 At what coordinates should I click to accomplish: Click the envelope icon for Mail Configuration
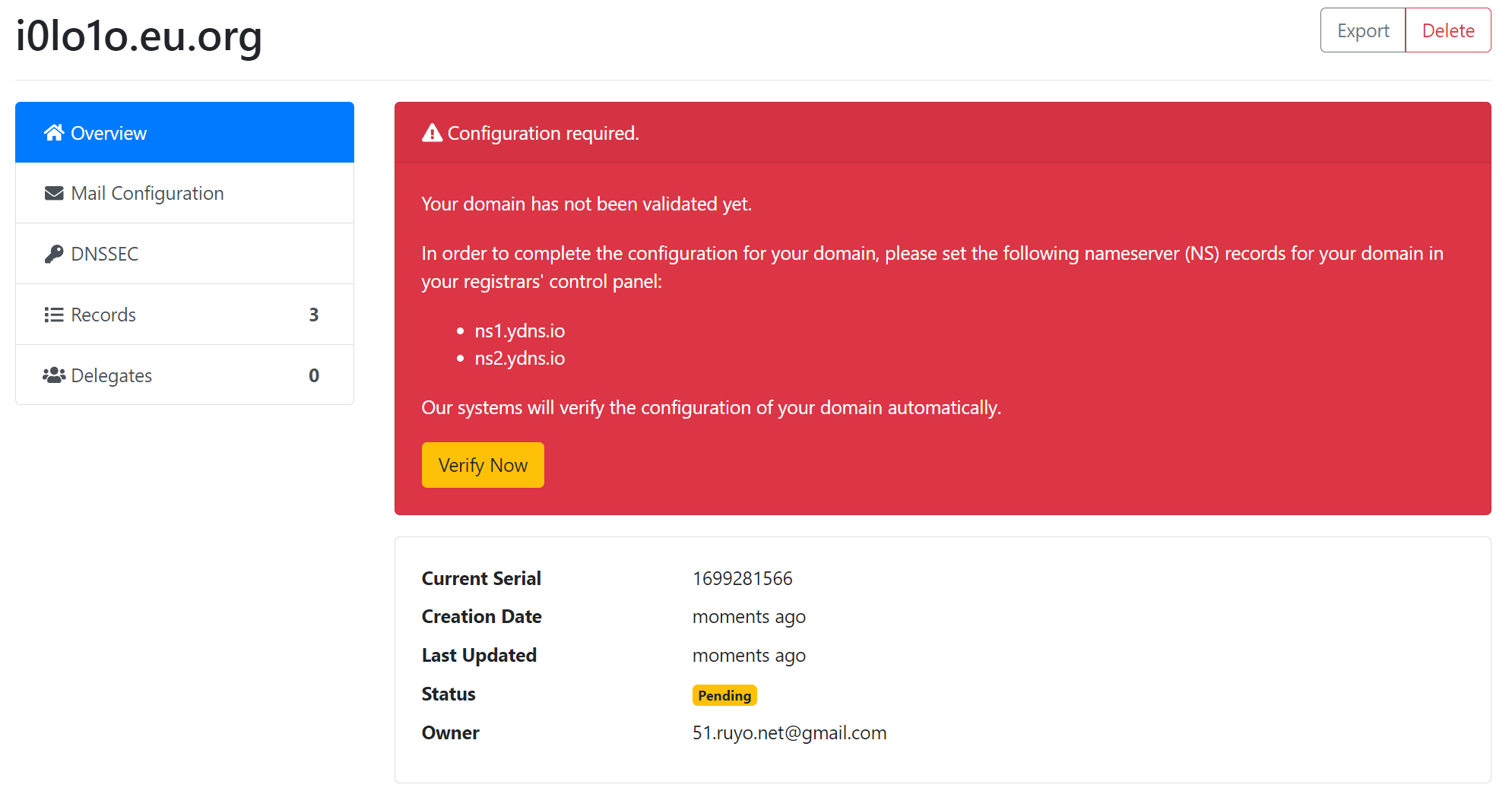[x=54, y=194]
